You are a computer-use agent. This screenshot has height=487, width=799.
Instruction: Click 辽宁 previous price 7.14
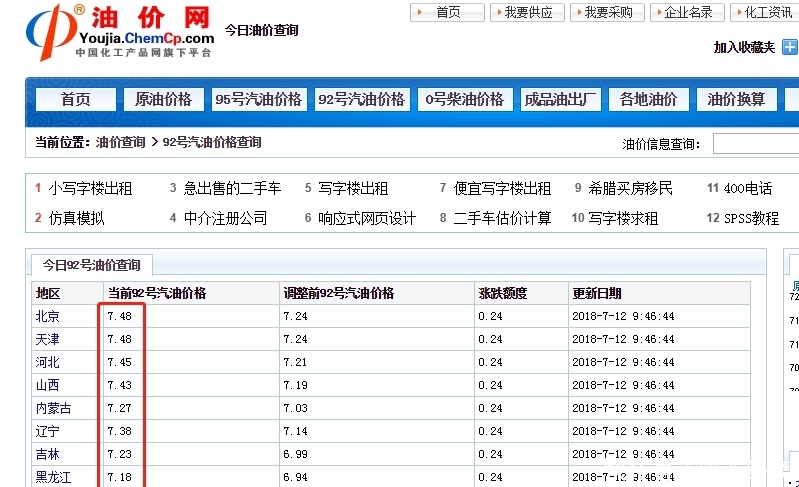point(296,431)
